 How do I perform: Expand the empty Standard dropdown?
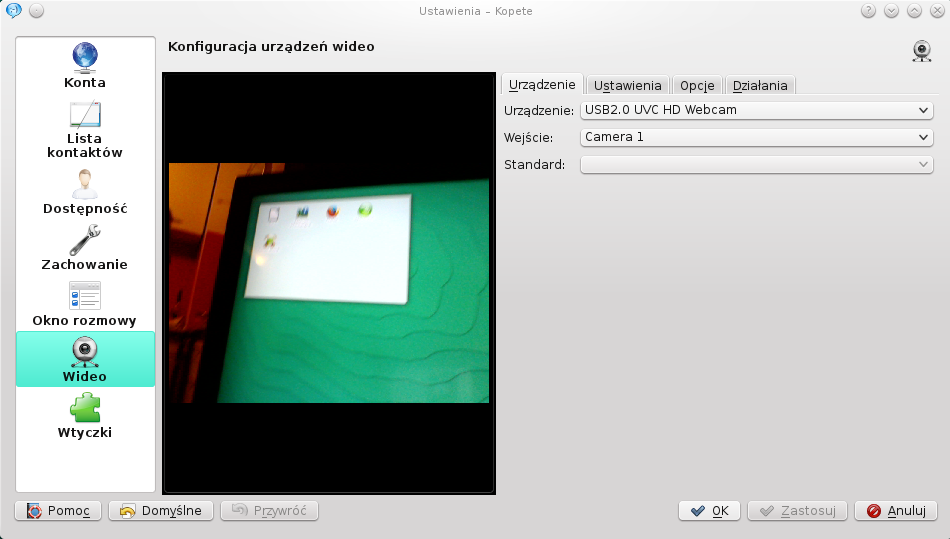tap(756, 164)
